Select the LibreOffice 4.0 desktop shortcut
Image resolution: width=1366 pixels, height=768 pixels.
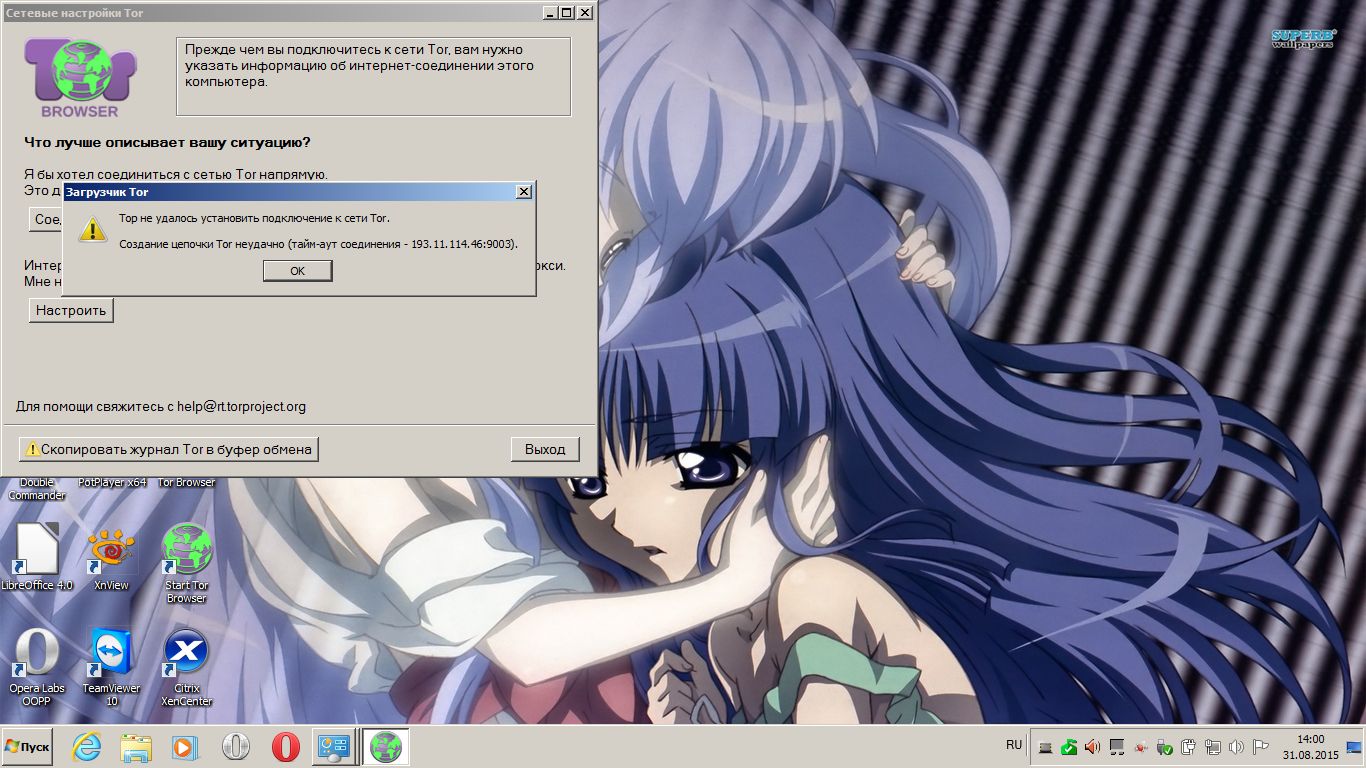pos(37,557)
